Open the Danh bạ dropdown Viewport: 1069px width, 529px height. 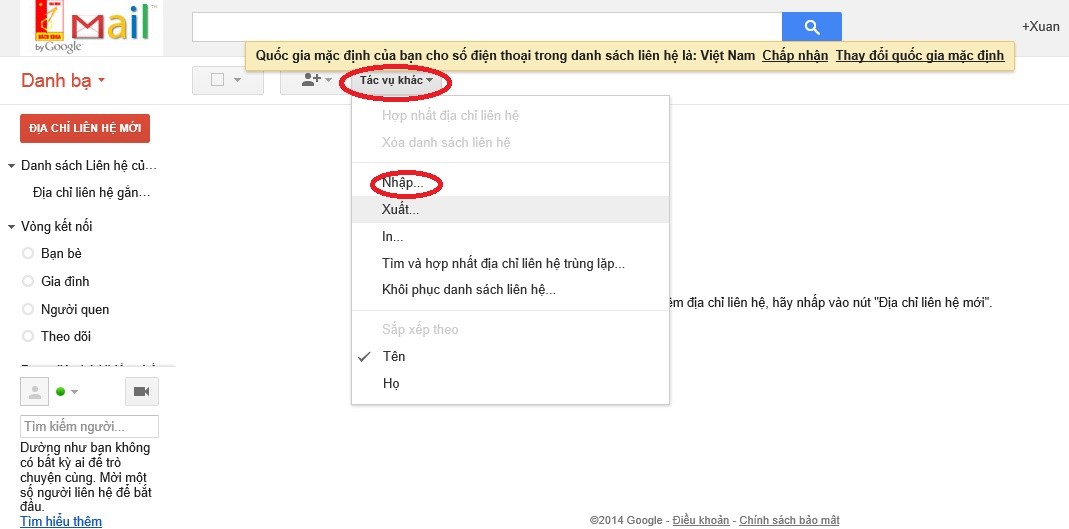pos(63,81)
